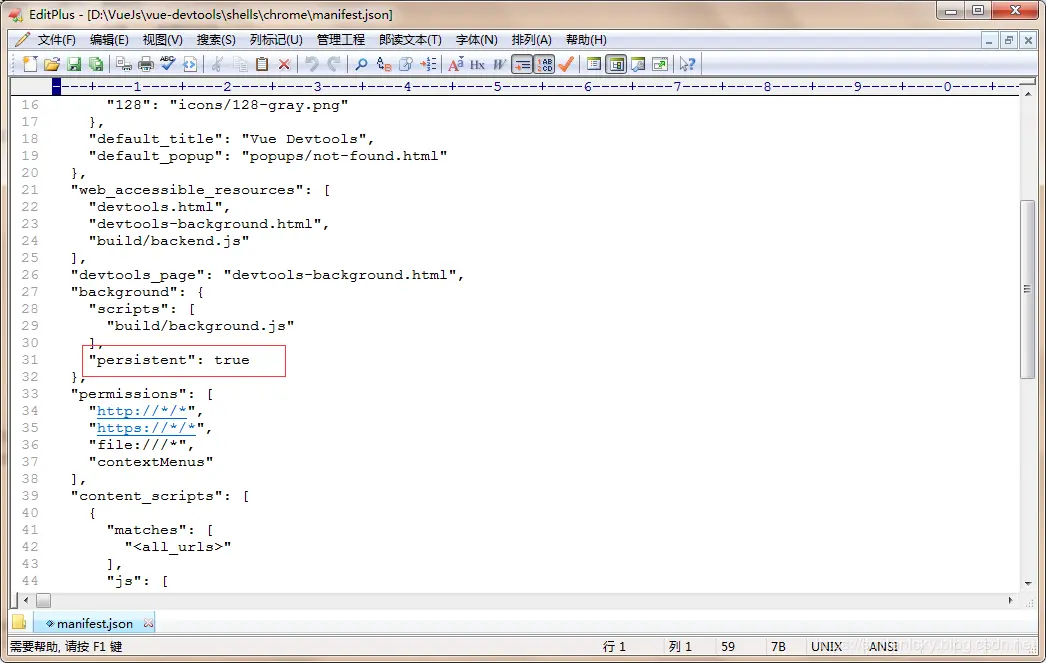1046x663 pixels.
Task: Open Go to Line icon
Action: pyautogui.click(x=428, y=64)
